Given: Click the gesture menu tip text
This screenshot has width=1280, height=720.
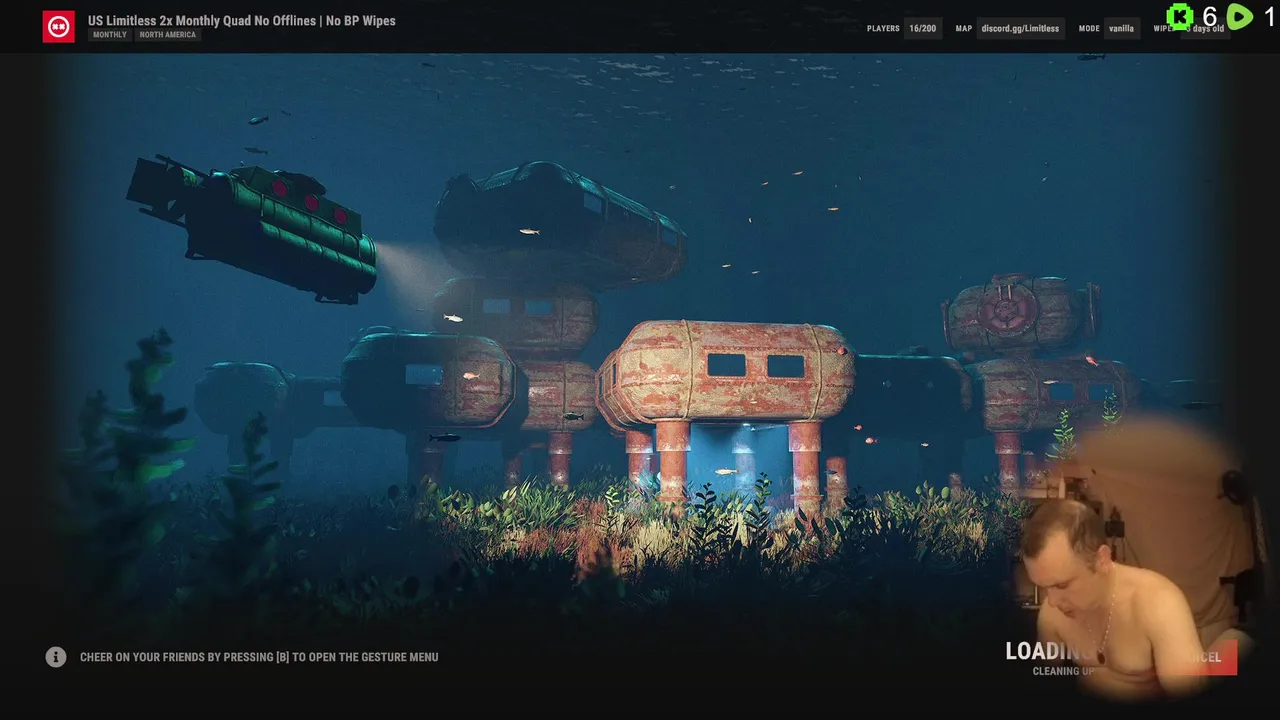Looking at the screenshot, I should point(259,657).
